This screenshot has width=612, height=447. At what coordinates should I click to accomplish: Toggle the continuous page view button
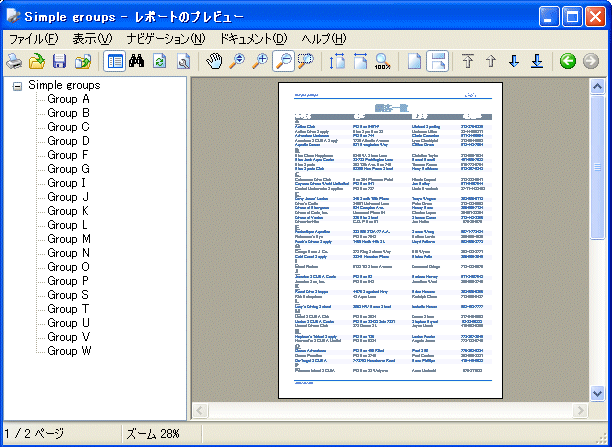(x=437, y=61)
